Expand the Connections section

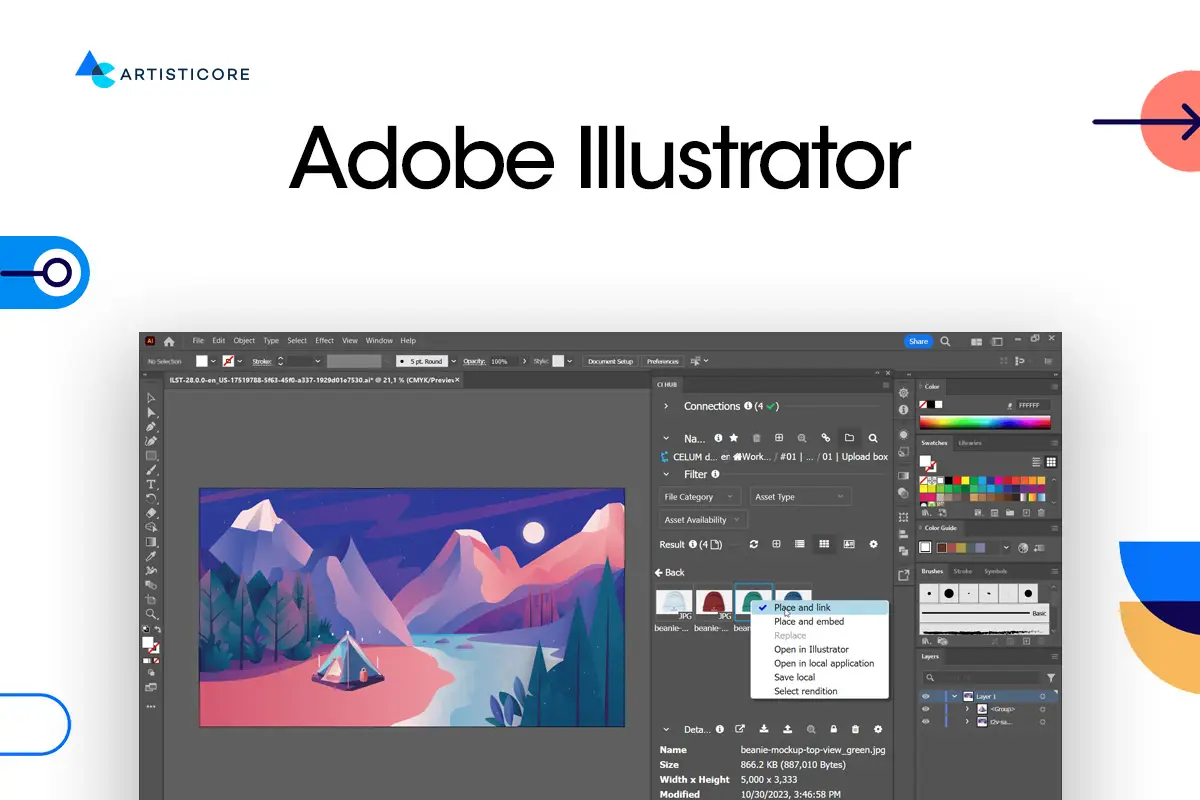point(665,406)
